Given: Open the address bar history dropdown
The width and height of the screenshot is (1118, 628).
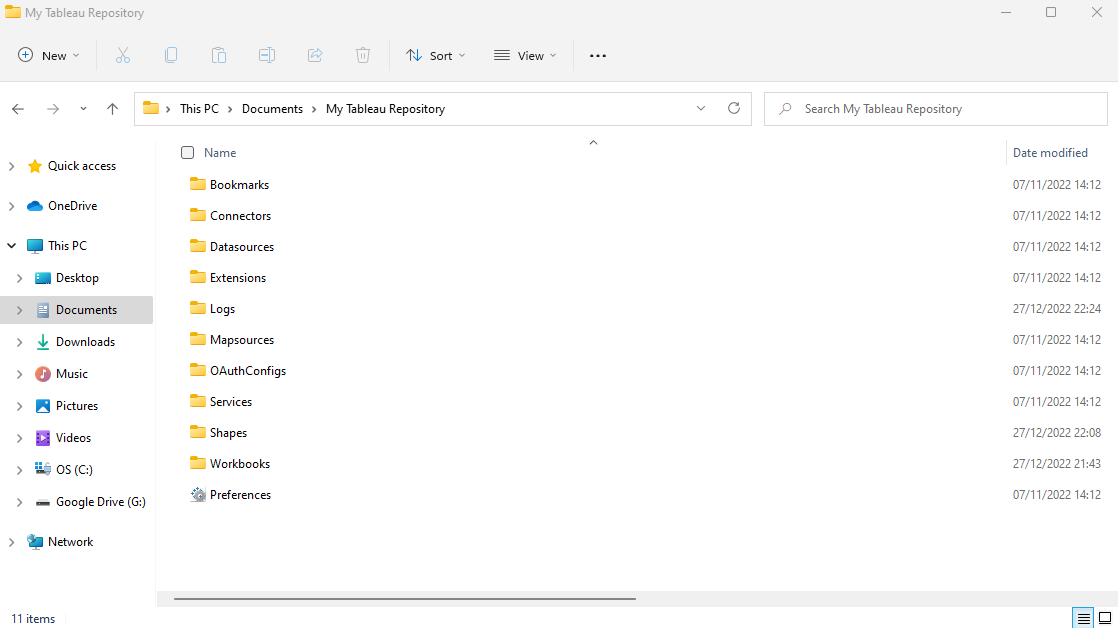Looking at the screenshot, I should [701, 108].
